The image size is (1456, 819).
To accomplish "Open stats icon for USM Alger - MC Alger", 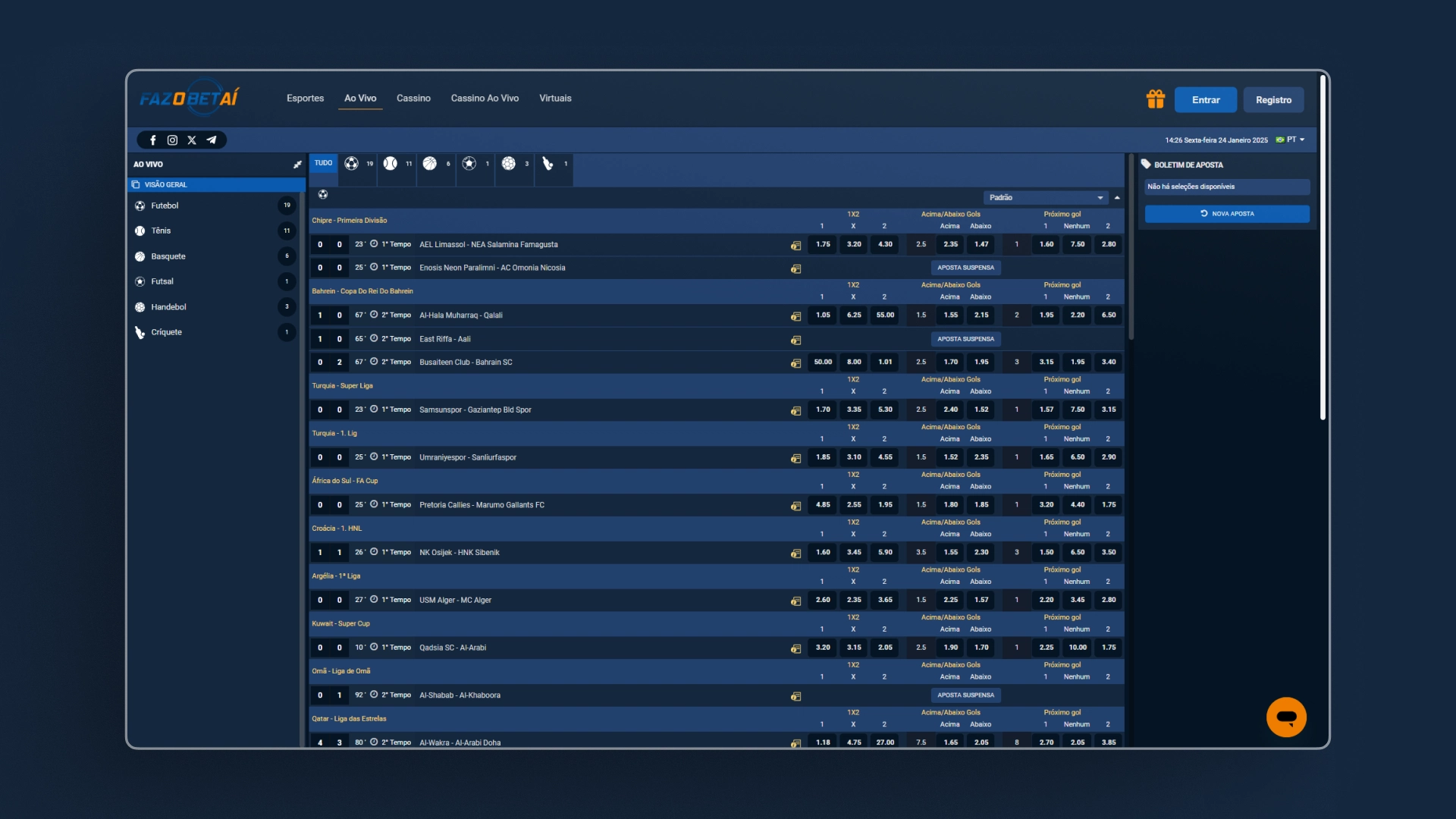I will tap(795, 601).
